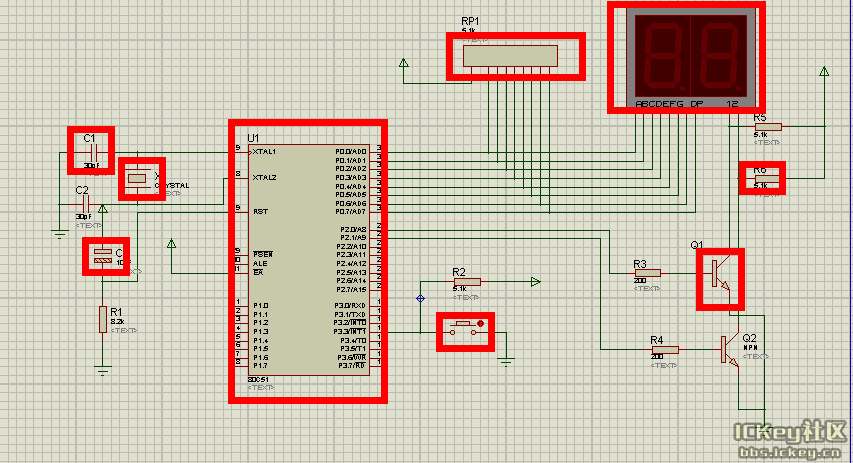Screen dimensions: 853x463
Task: Select the power arrow right of R2
Action: [536, 282]
